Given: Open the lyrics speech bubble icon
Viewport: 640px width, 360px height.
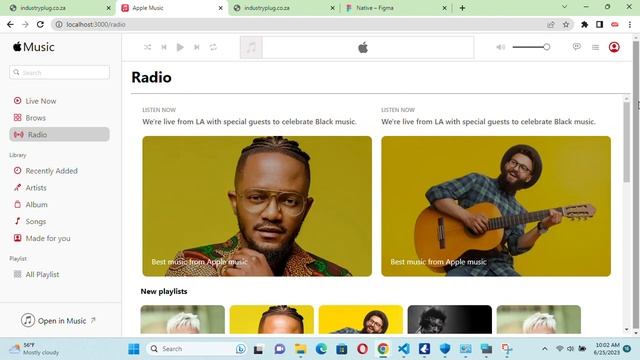Looking at the screenshot, I should [576, 47].
